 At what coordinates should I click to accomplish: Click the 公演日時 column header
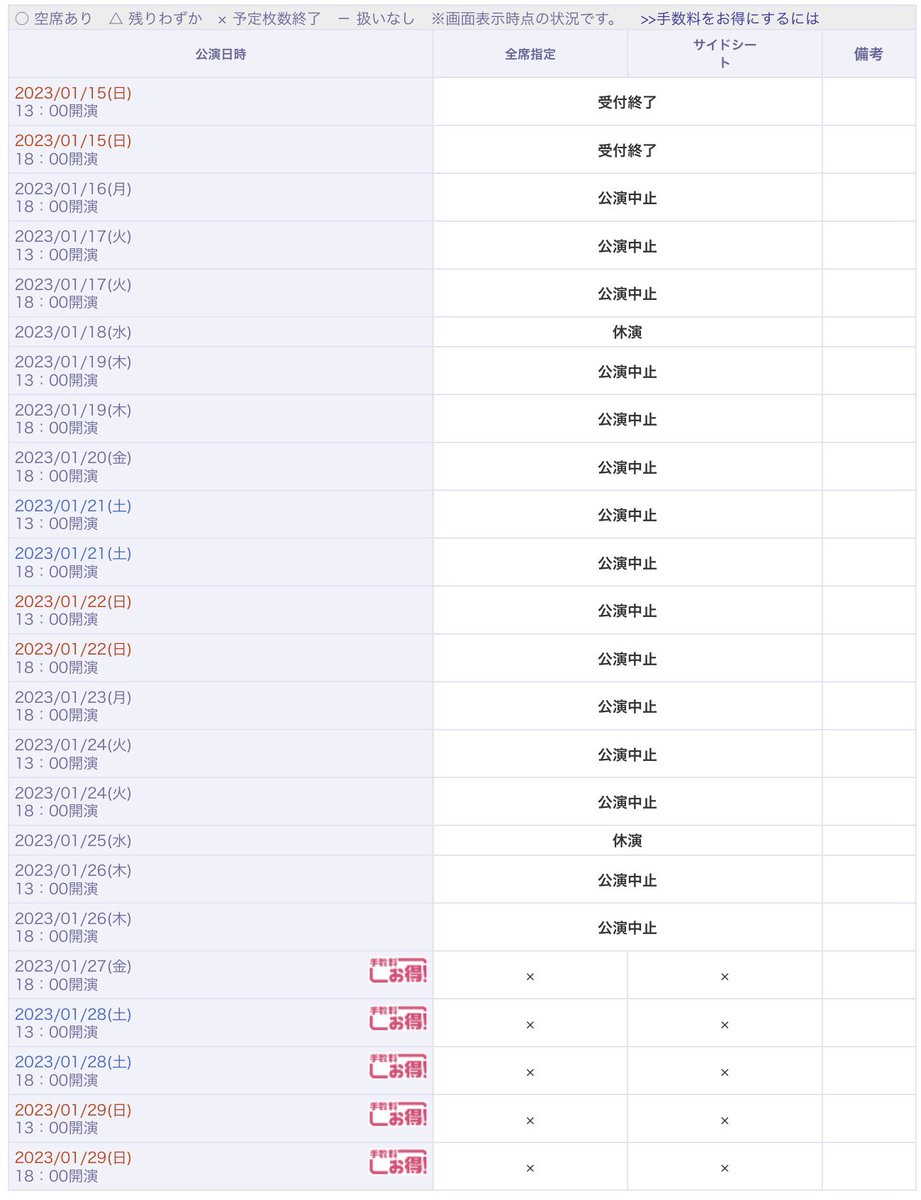220,54
